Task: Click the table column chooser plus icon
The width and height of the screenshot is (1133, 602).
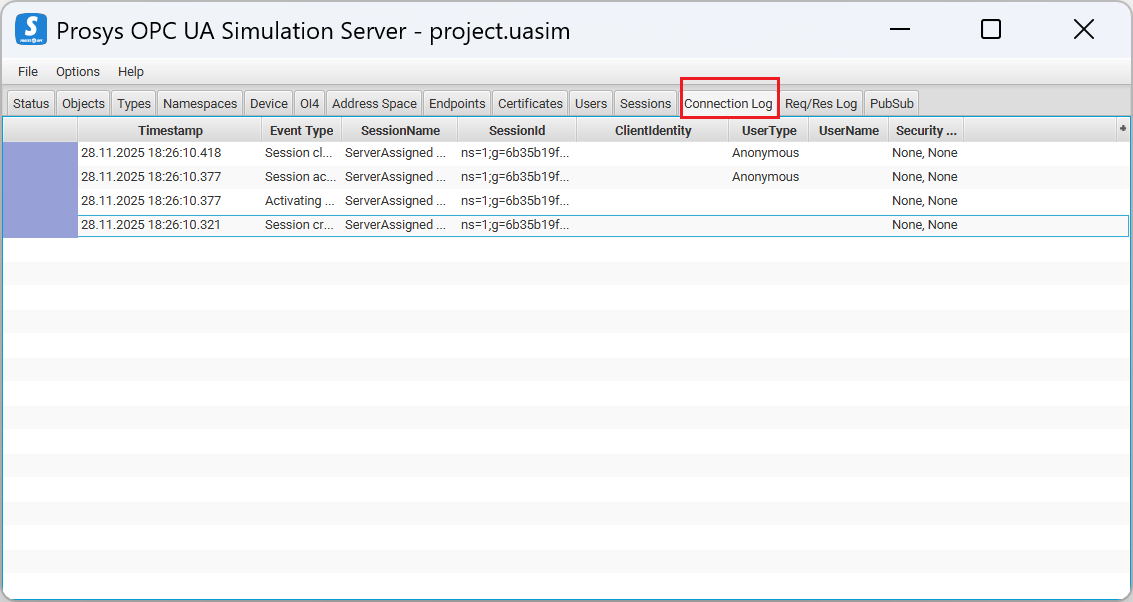Action: click(1123, 129)
